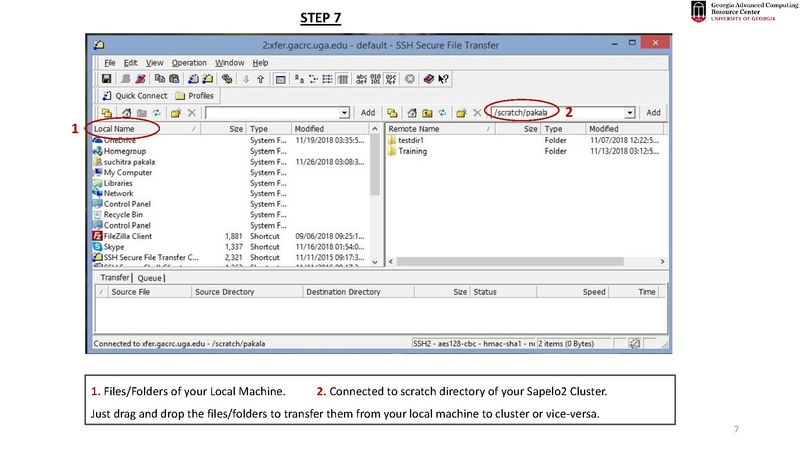
Task: Go up one remote folder icon
Action: pos(427,113)
